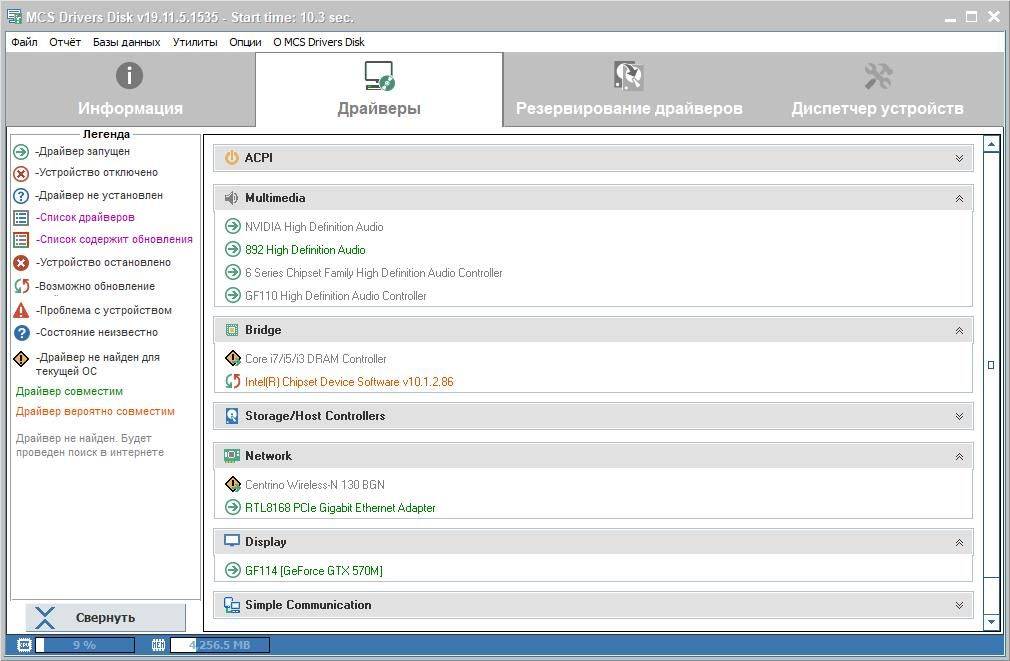
Task: Click the Simple Communication header
Action: (x=593, y=605)
